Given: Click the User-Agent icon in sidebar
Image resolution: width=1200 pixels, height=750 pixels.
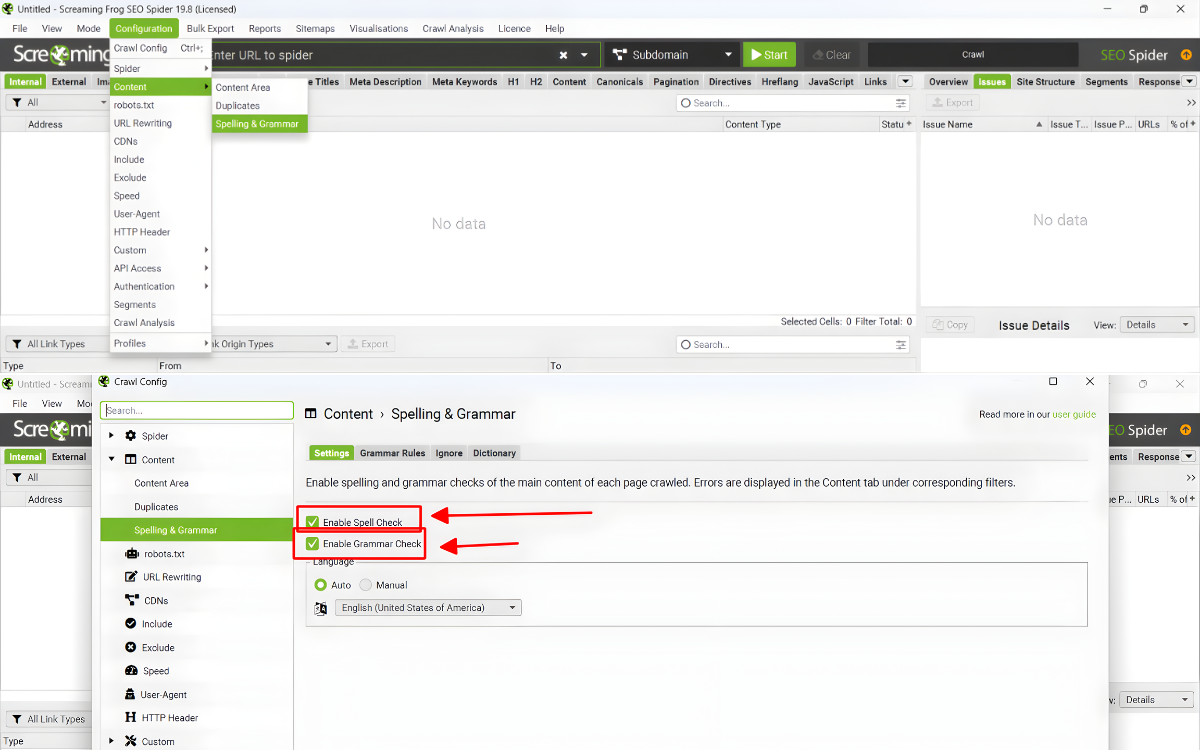Looking at the screenshot, I should [131, 695].
